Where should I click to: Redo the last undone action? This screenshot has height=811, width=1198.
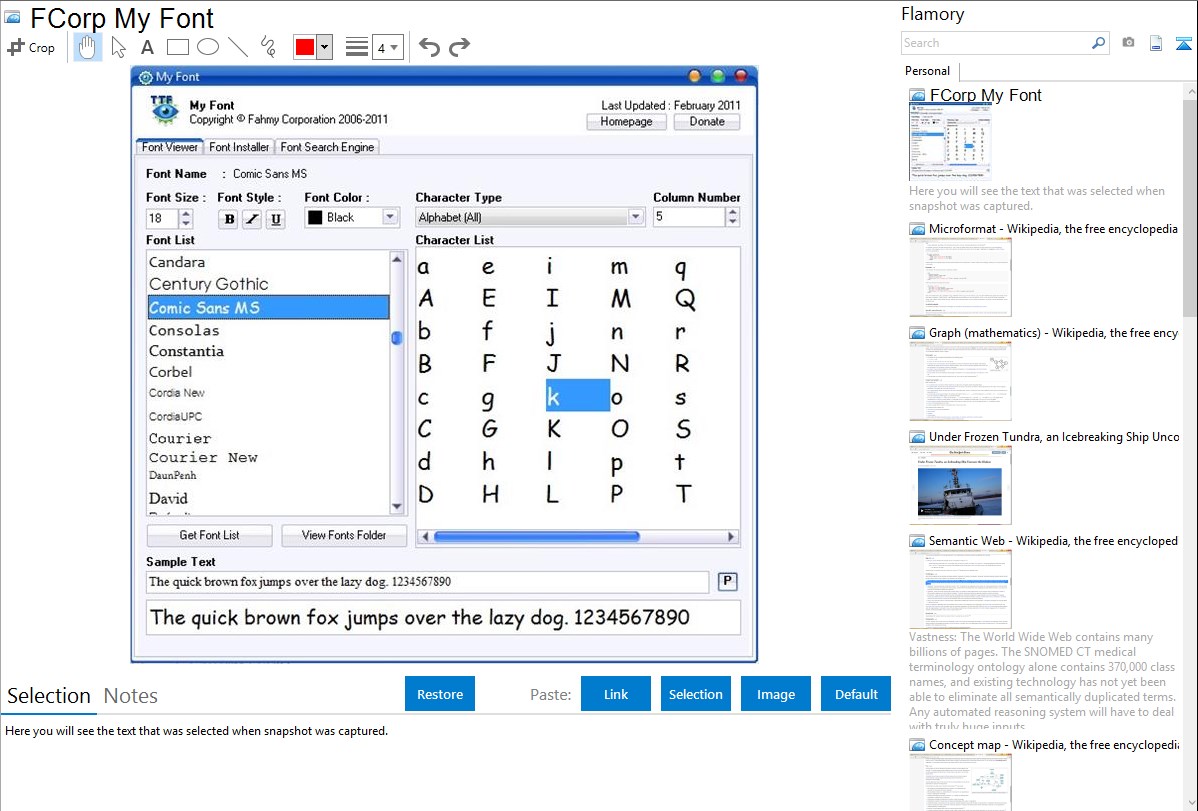point(459,47)
